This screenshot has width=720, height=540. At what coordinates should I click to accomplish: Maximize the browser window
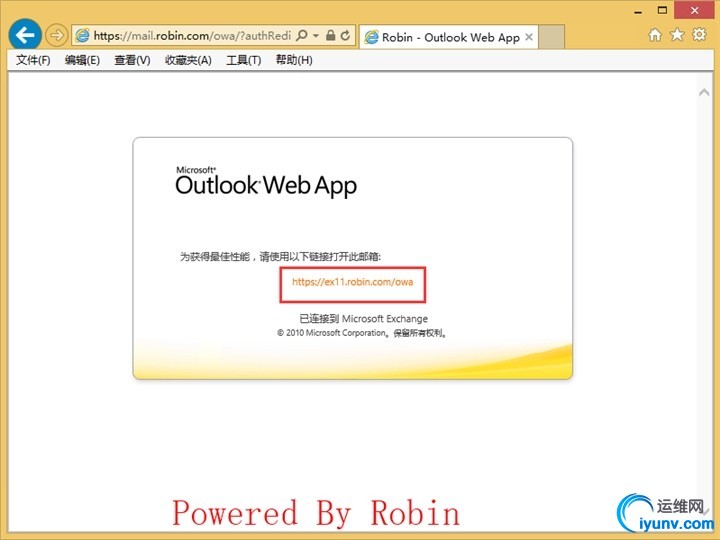pos(662,10)
